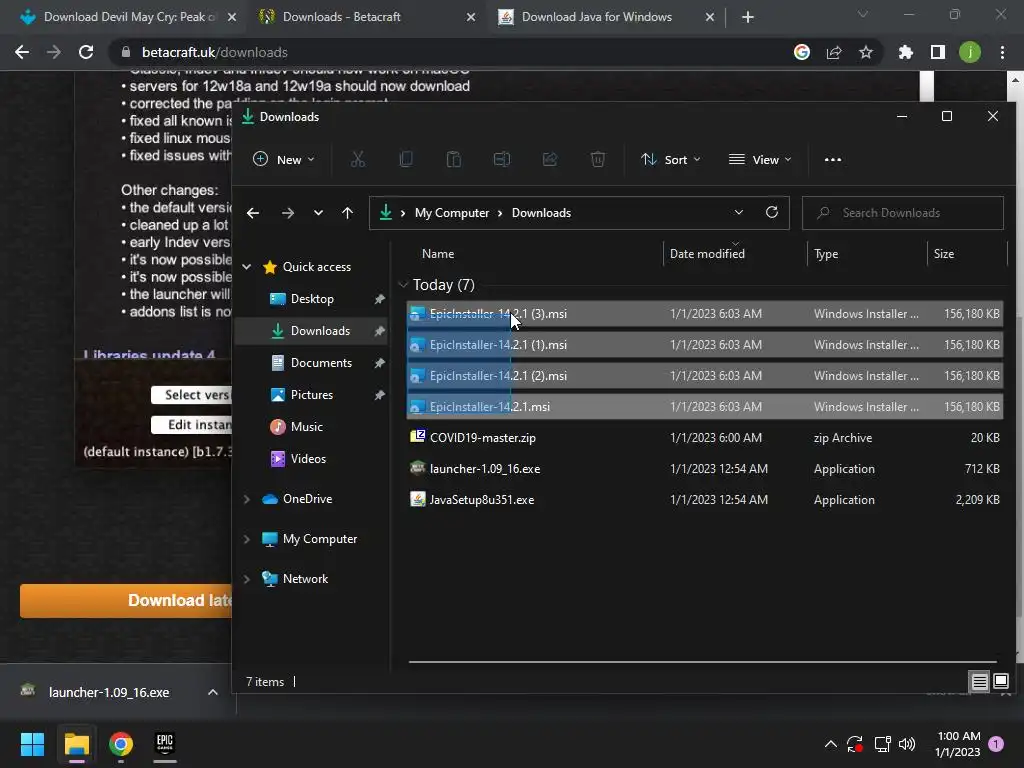1024x768 pixels.
Task: Click the Delete trash icon in Explorer toolbar
Action: pos(598,159)
